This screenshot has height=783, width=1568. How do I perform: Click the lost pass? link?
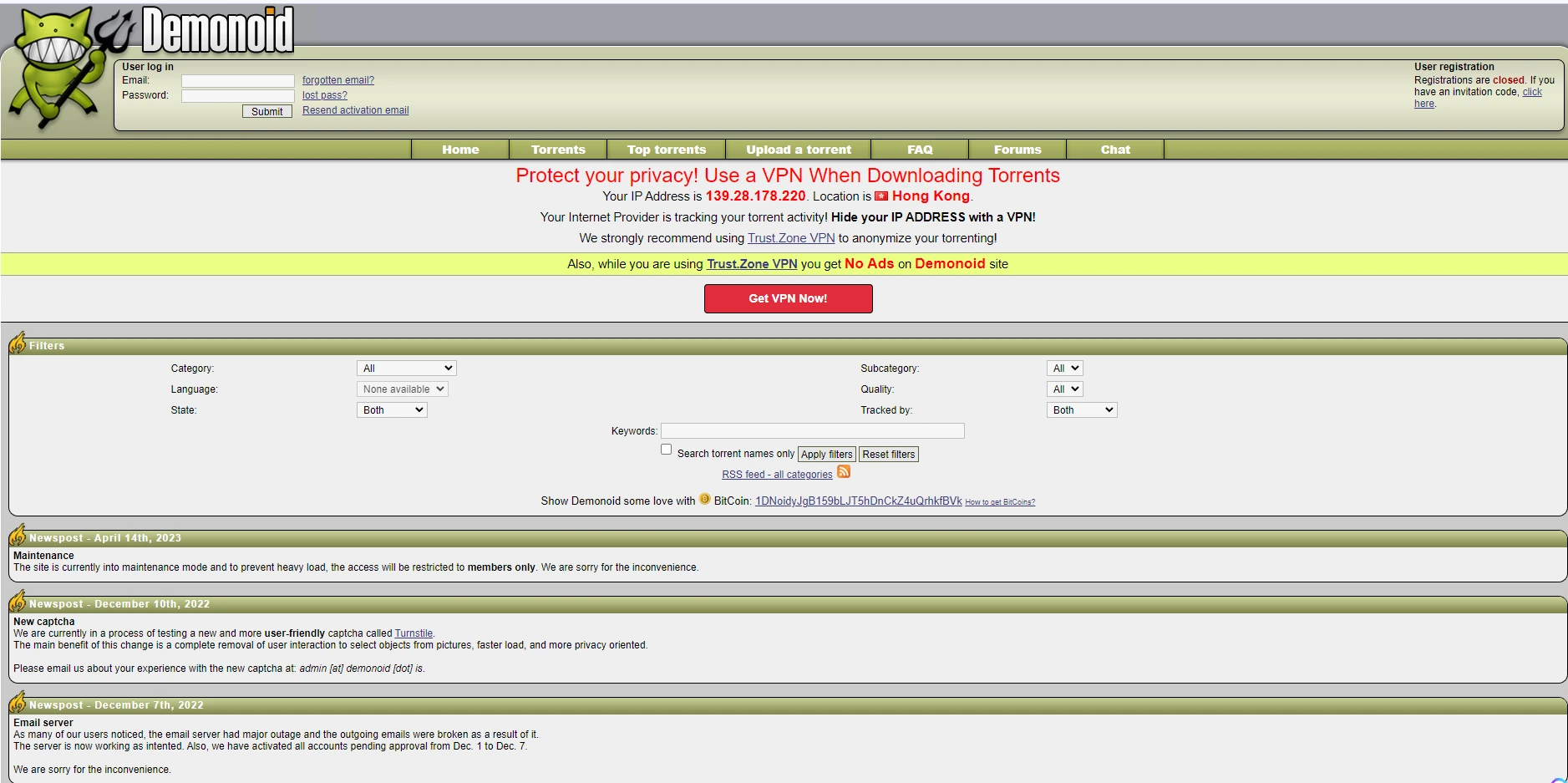325,95
